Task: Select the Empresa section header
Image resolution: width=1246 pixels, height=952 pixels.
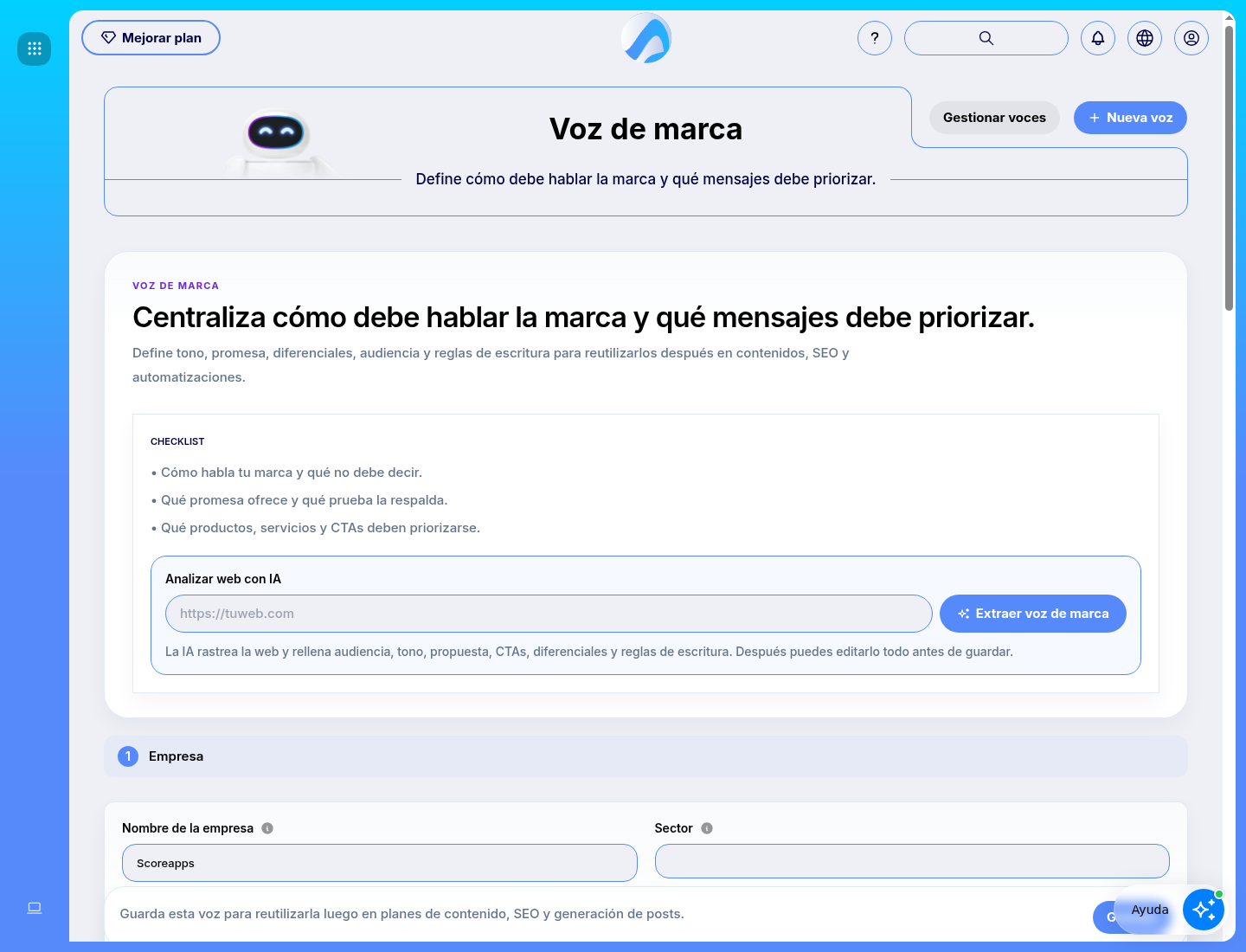Action: 645,756
